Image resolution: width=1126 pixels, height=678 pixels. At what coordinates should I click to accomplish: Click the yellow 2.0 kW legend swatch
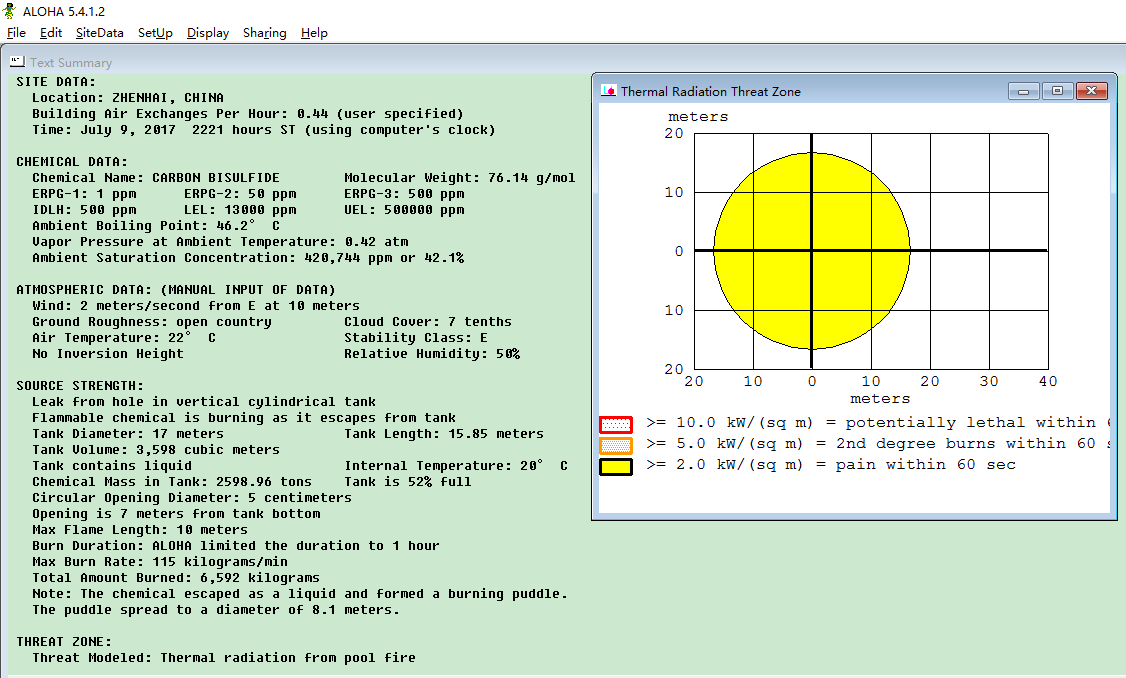coord(615,467)
